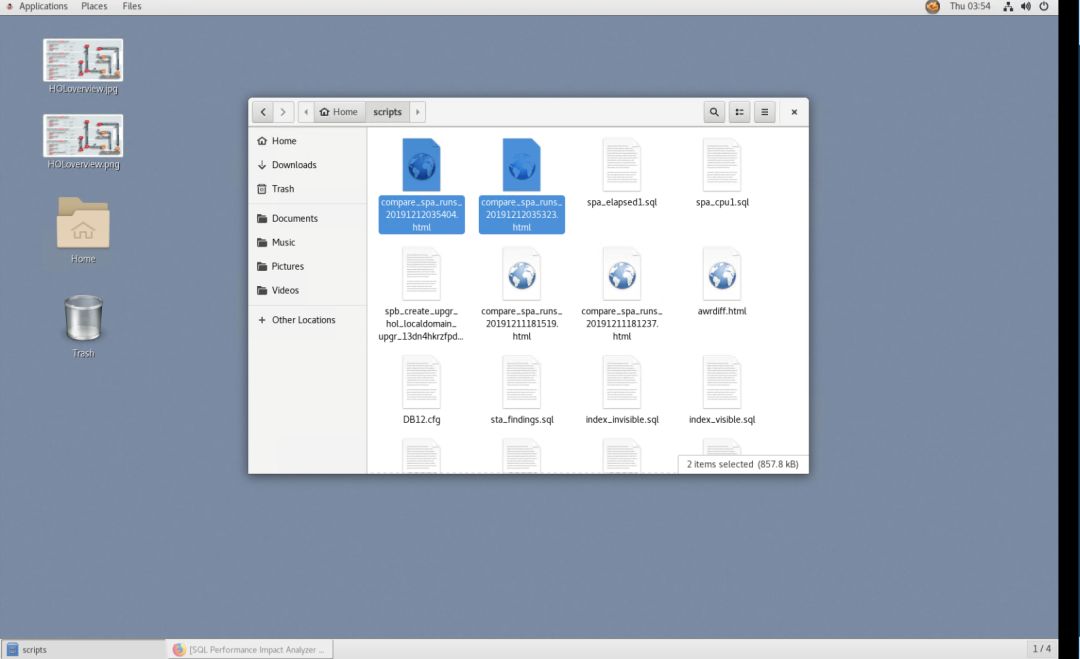Click the volume speaker icon

(1026, 6)
